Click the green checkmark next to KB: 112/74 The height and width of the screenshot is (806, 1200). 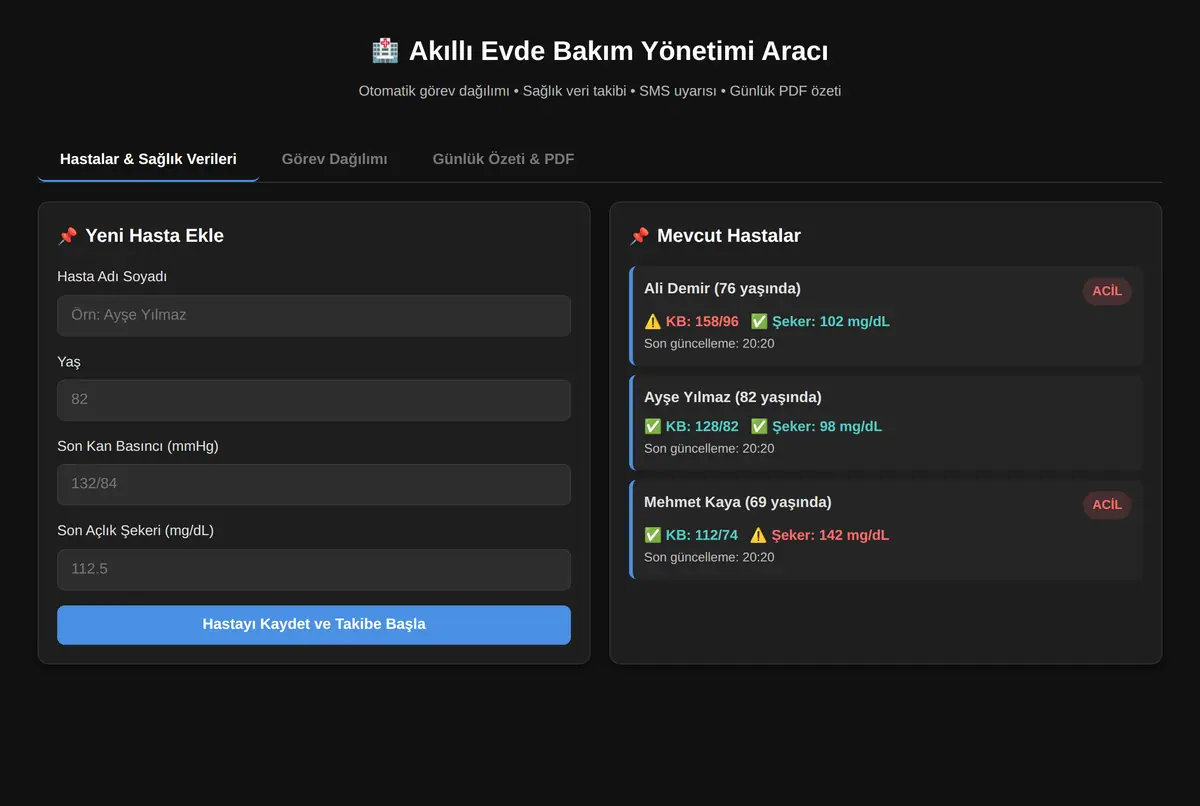[653, 535]
